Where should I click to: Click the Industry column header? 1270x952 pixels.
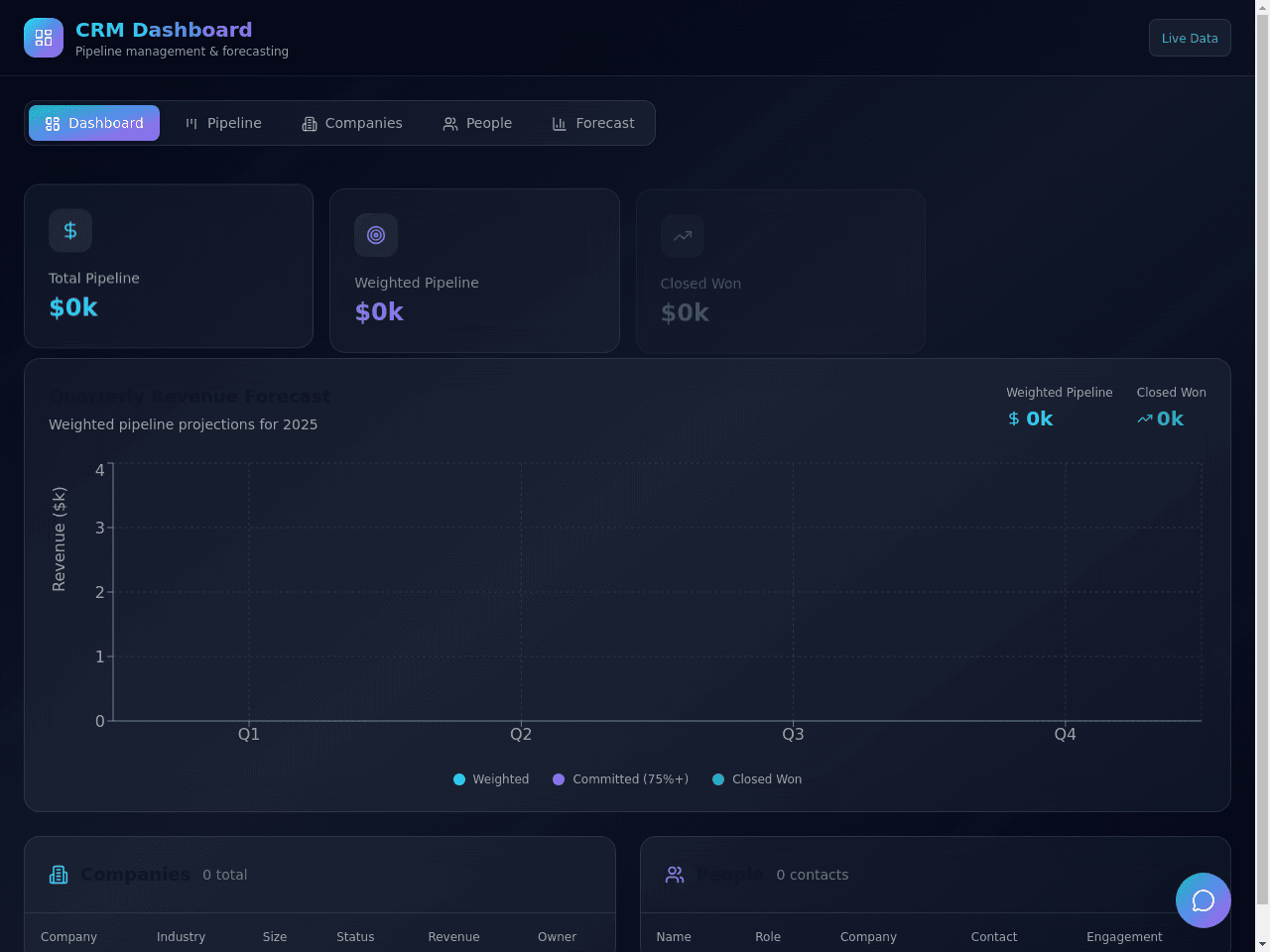181,937
